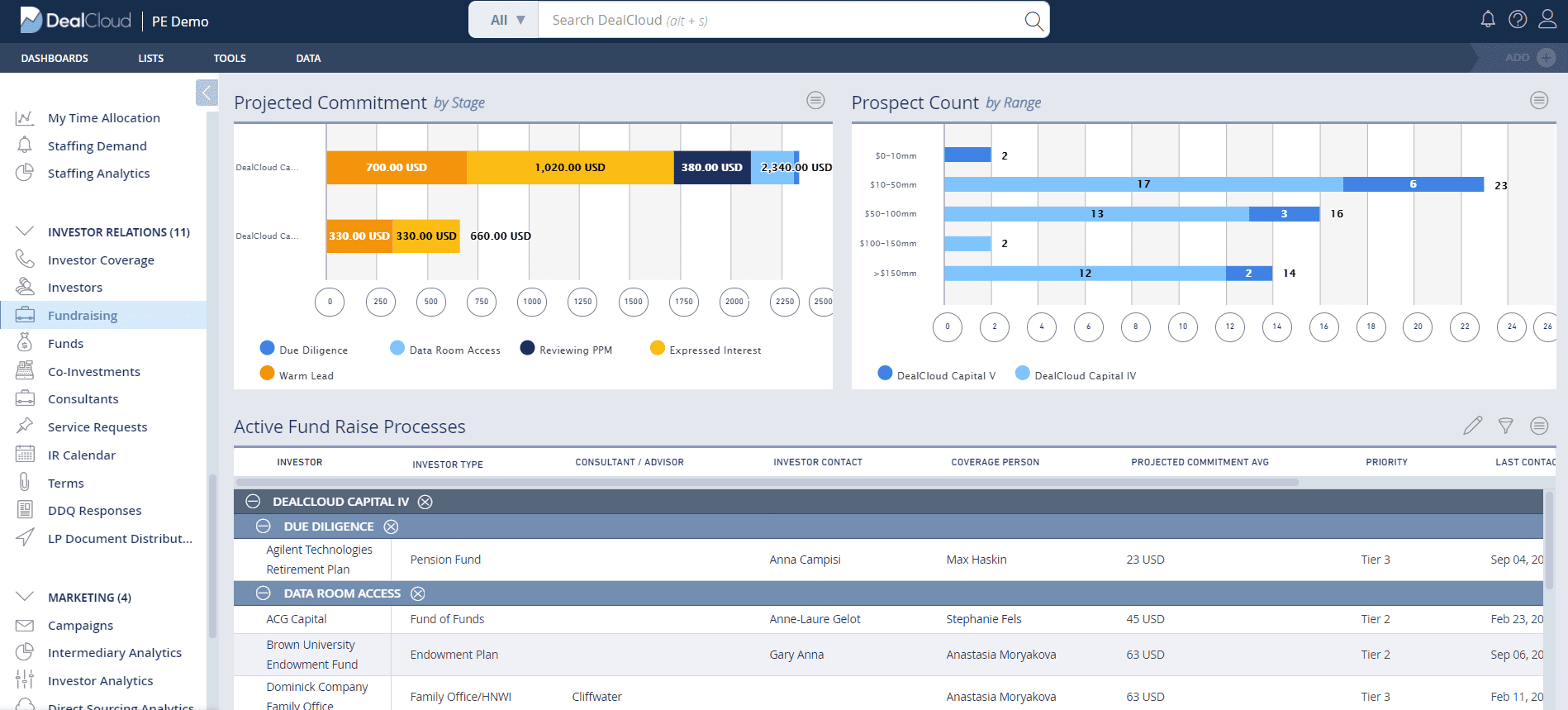Image resolution: width=1568 pixels, height=710 pixels.
Task: Open Funds in the sidebar
Action: [x=65, y=344]
